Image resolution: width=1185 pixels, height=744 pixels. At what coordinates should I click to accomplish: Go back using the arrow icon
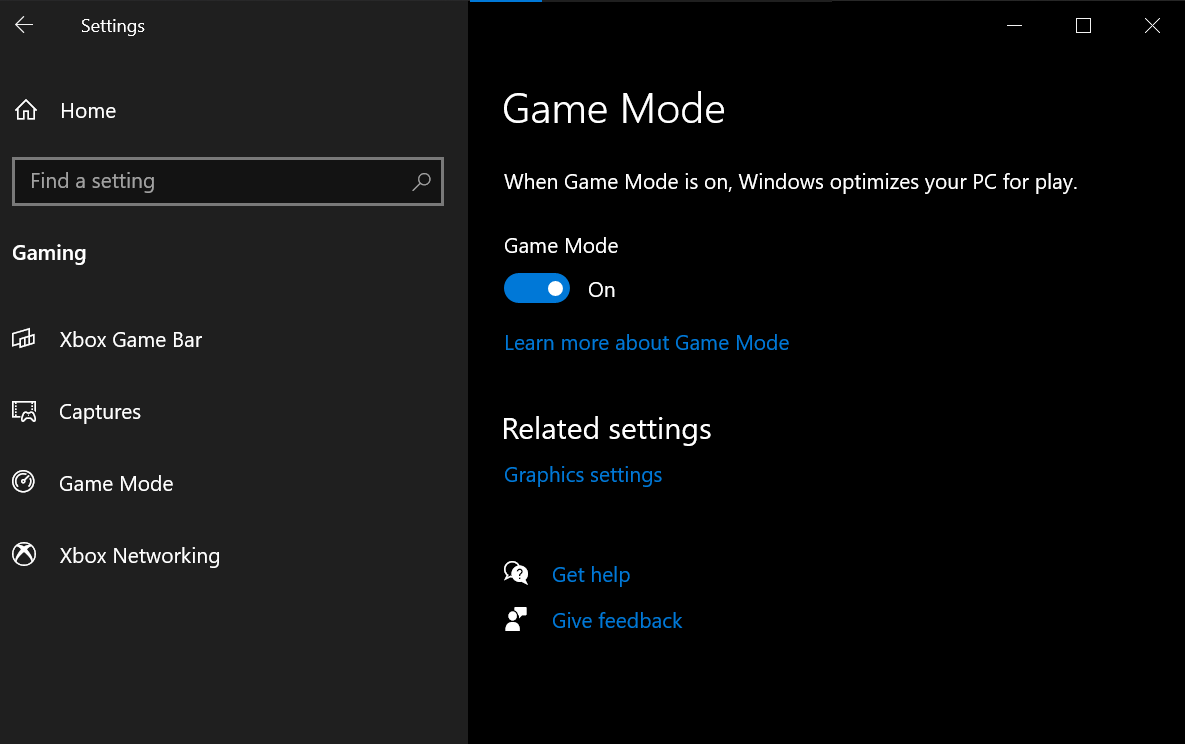point(24,25)
